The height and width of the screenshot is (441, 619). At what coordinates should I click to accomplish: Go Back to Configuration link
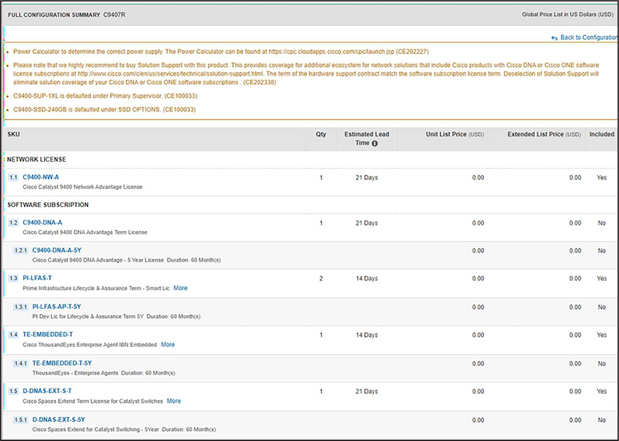[x=589, y=38]
